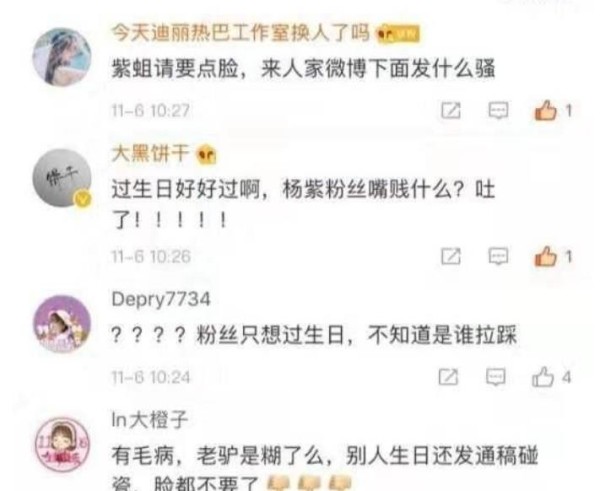Select the comment text starting with 紫蛆请要点脸
The image size is (600, 491).
tap(303, 69)
